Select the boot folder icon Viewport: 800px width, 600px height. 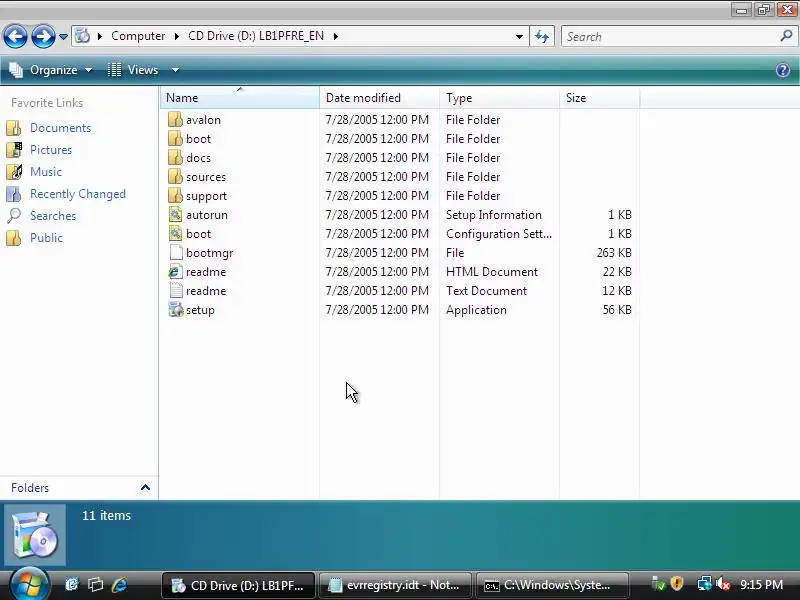(x=175, y=139)
